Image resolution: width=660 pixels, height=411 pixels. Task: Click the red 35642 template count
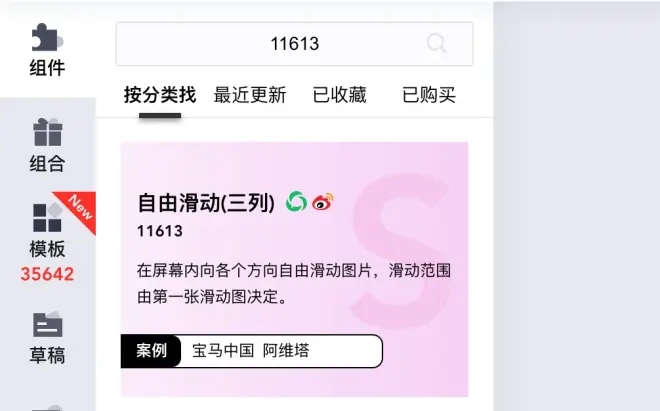[47, 274]
